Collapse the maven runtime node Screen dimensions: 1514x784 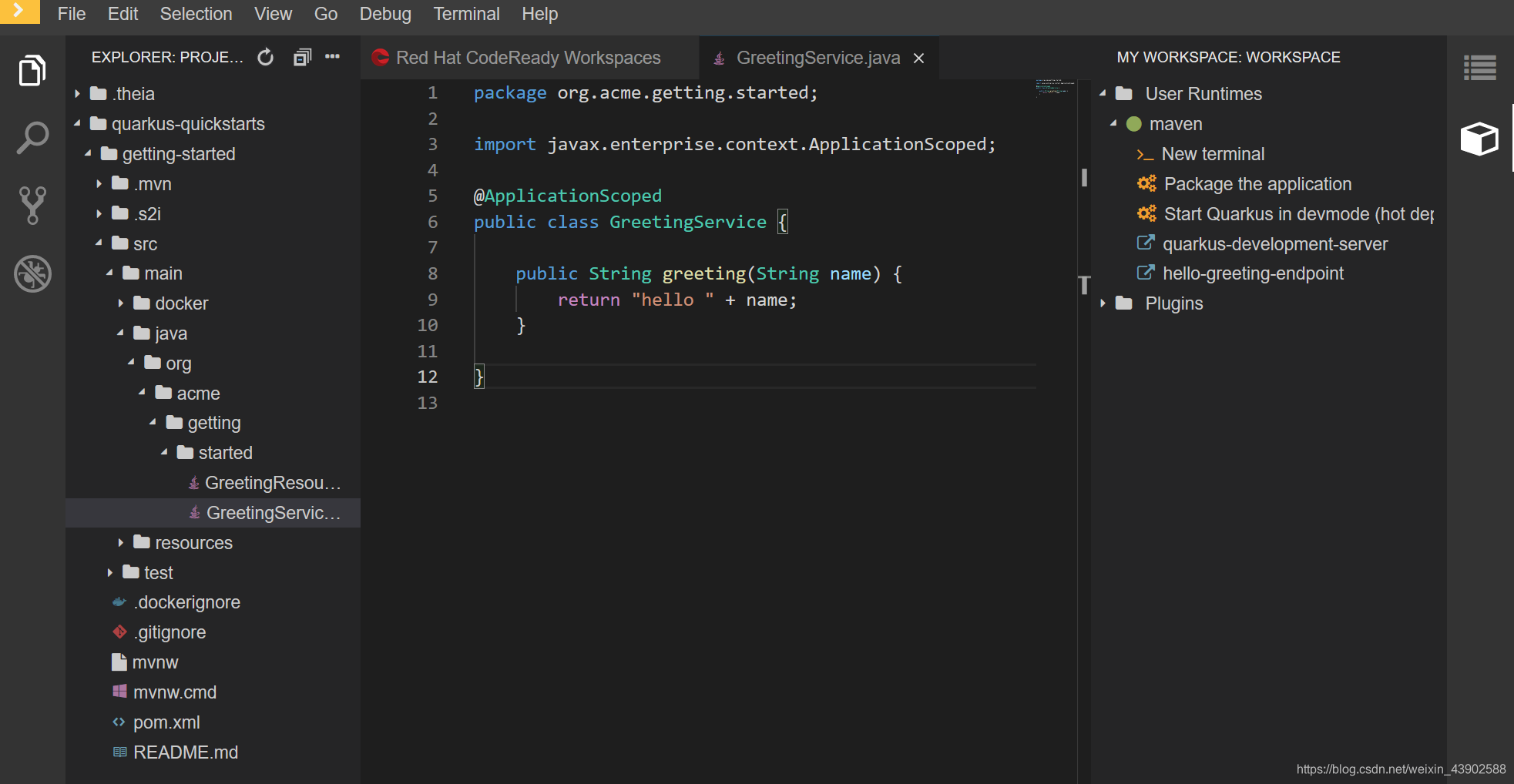pyautogui.click(x=1114, y=123)
